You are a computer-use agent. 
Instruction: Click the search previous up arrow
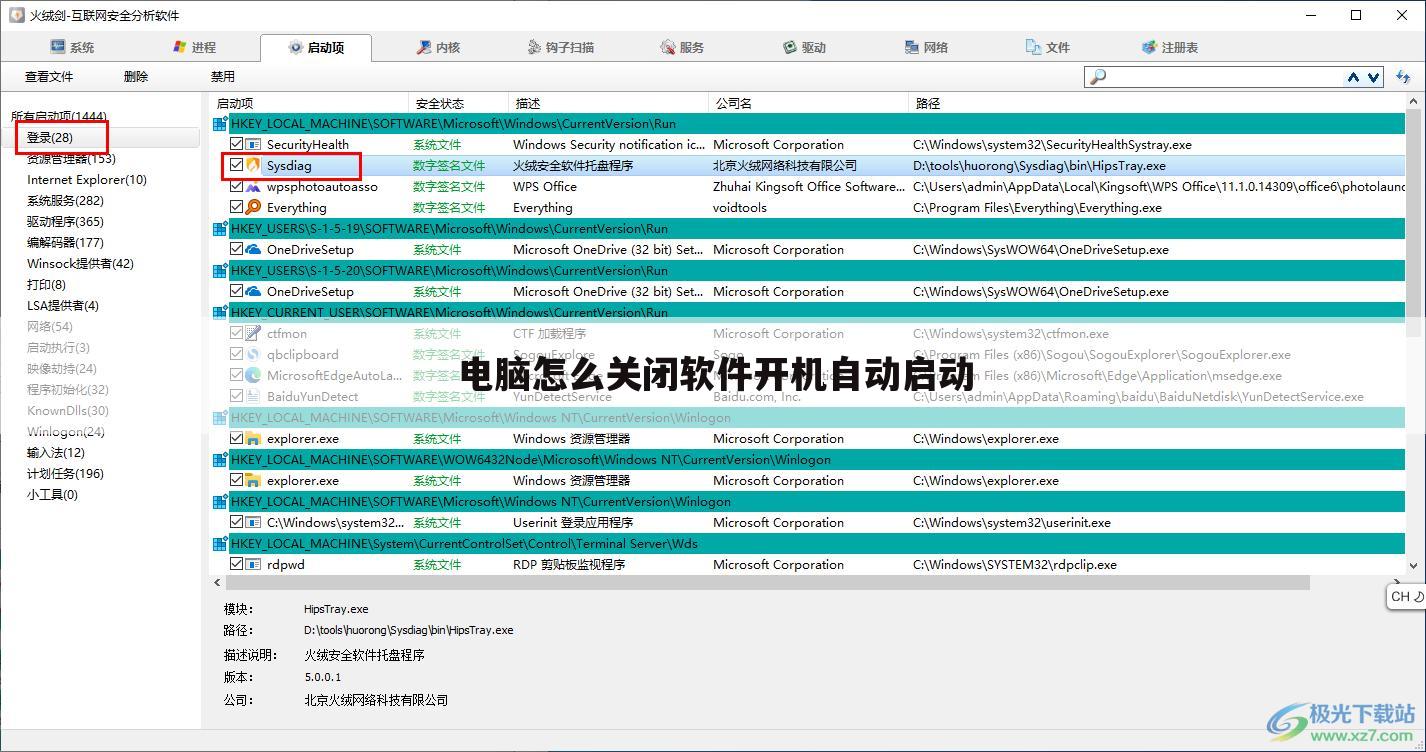(1353, 77)
